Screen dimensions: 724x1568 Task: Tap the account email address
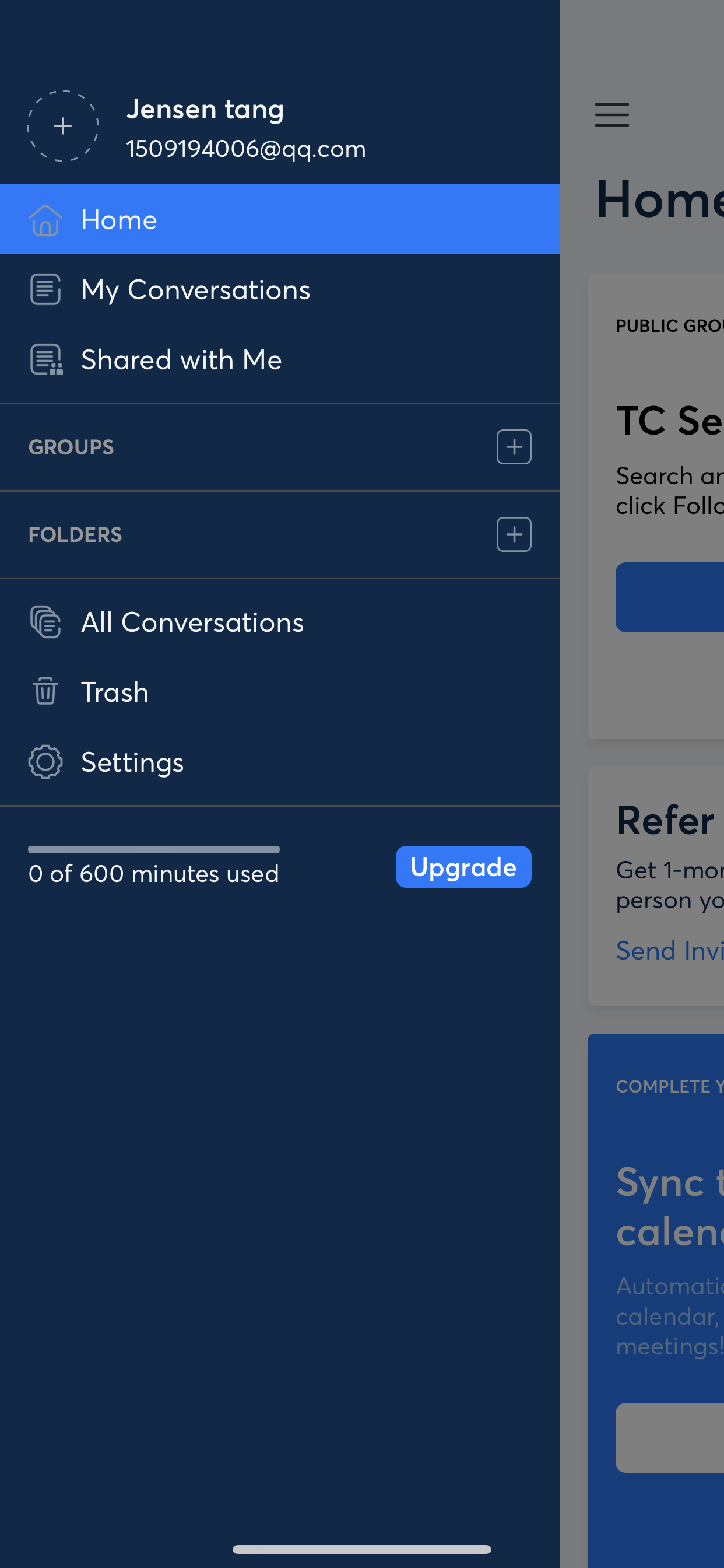coord(246,149)
